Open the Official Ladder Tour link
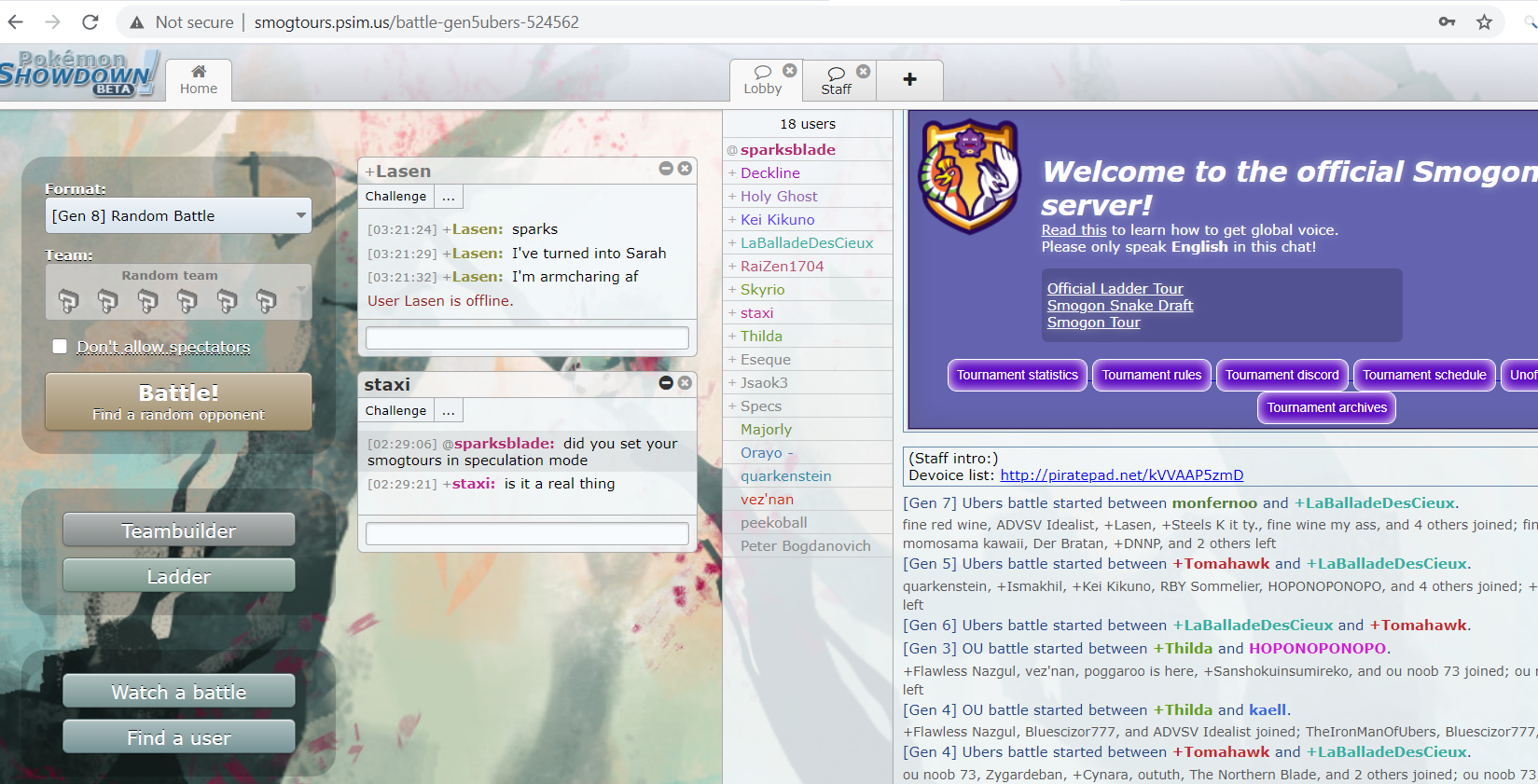Image resolution: width=1538 pixels, height=784 pixels. pyautogui.click(x=1115, y=288)
